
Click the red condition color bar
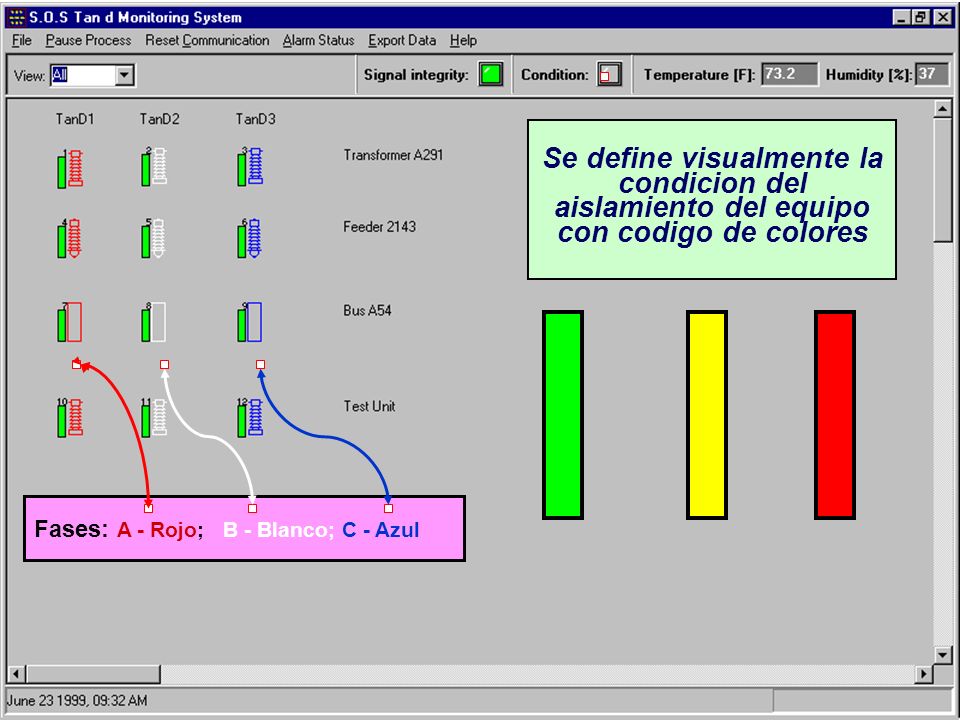coord(834,415)
